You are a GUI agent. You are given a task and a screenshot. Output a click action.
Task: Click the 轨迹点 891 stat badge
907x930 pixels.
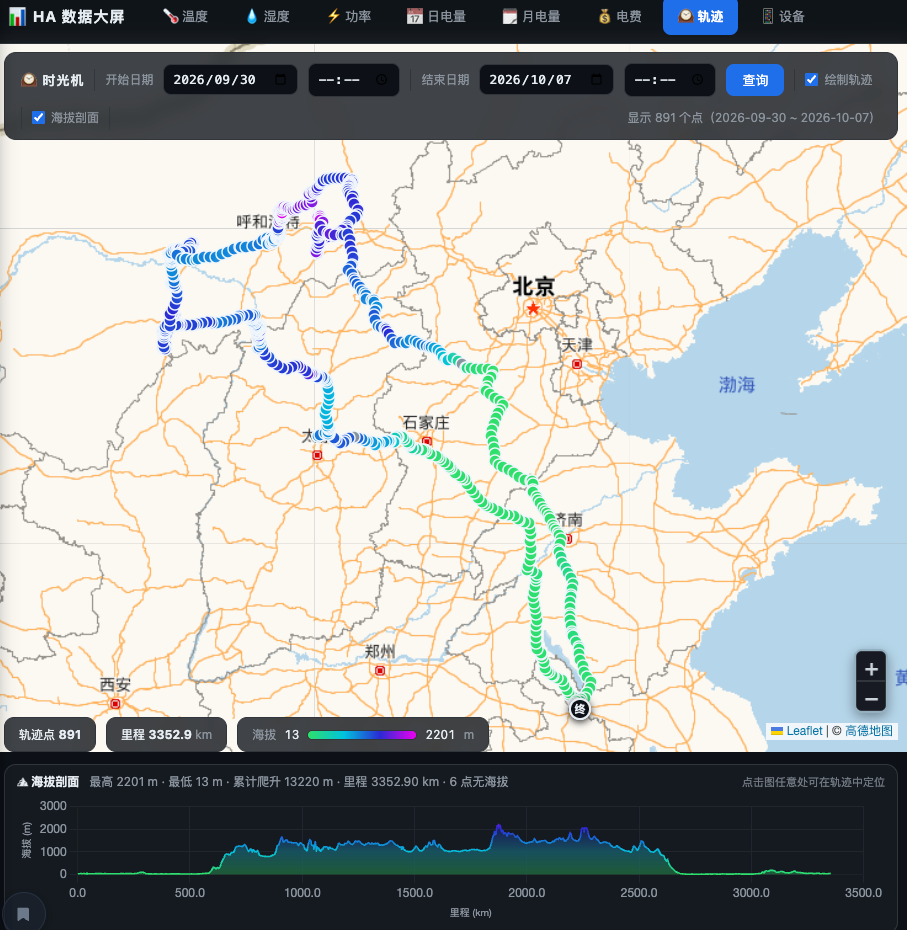50,735
